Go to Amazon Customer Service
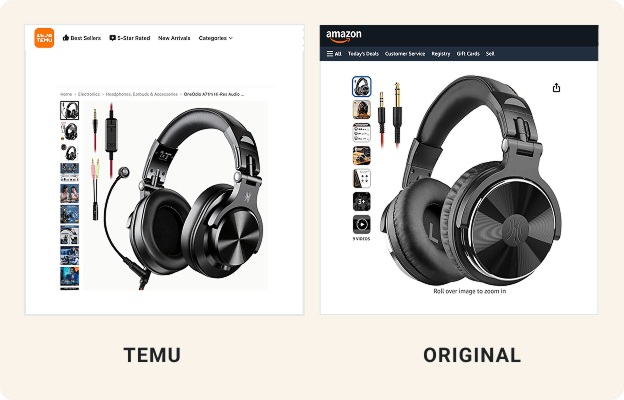The image size is (624, 400). (x=405, y=54)
